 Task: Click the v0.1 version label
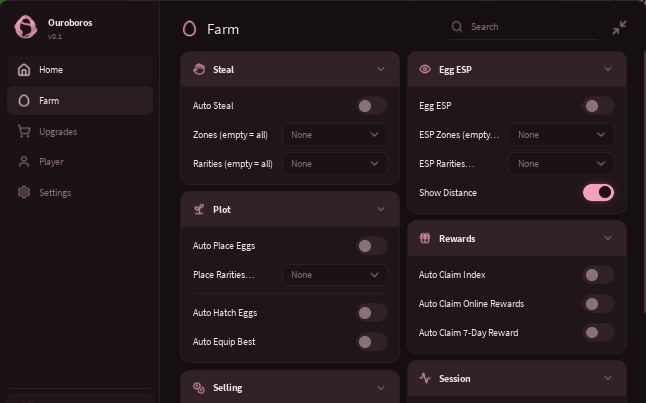[55, 37]
